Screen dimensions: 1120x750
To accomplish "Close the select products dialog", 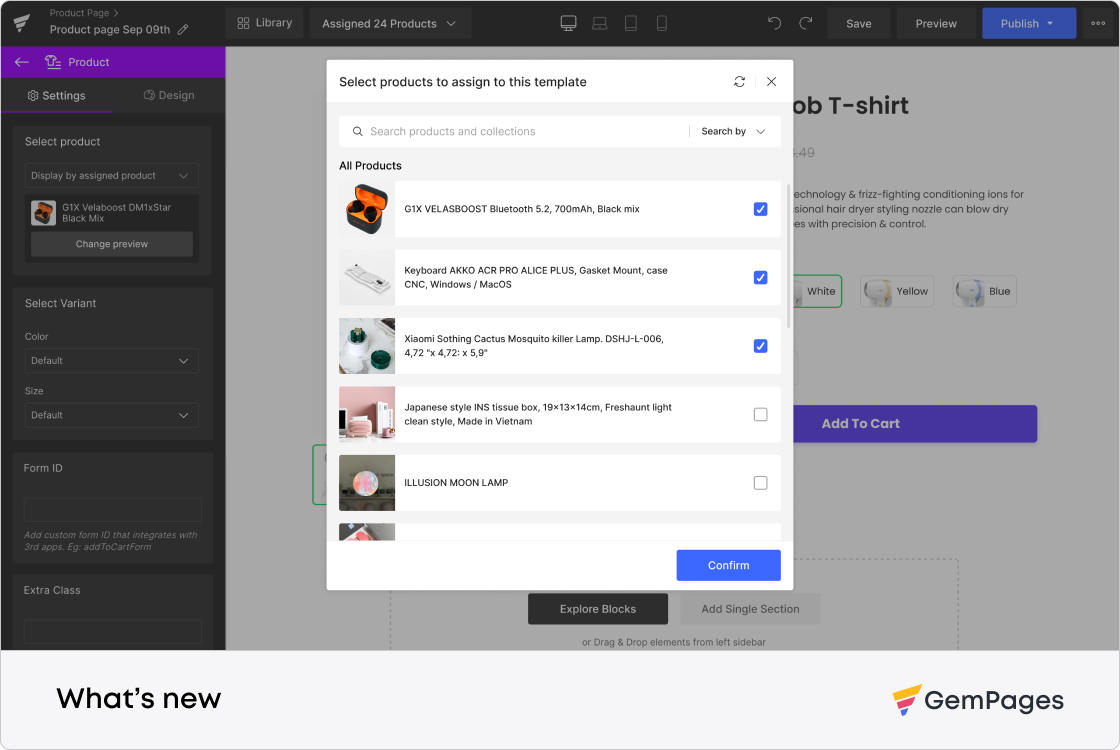I will (771, 81).
